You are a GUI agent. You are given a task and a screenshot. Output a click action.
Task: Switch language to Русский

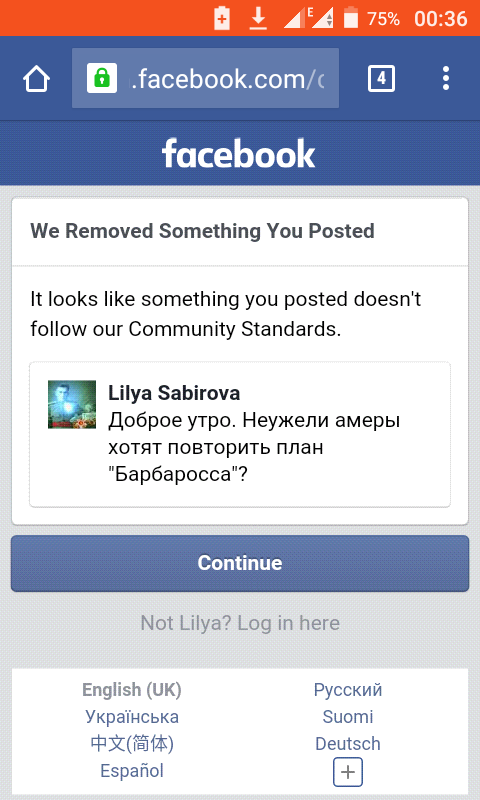[x=348, y=690]
